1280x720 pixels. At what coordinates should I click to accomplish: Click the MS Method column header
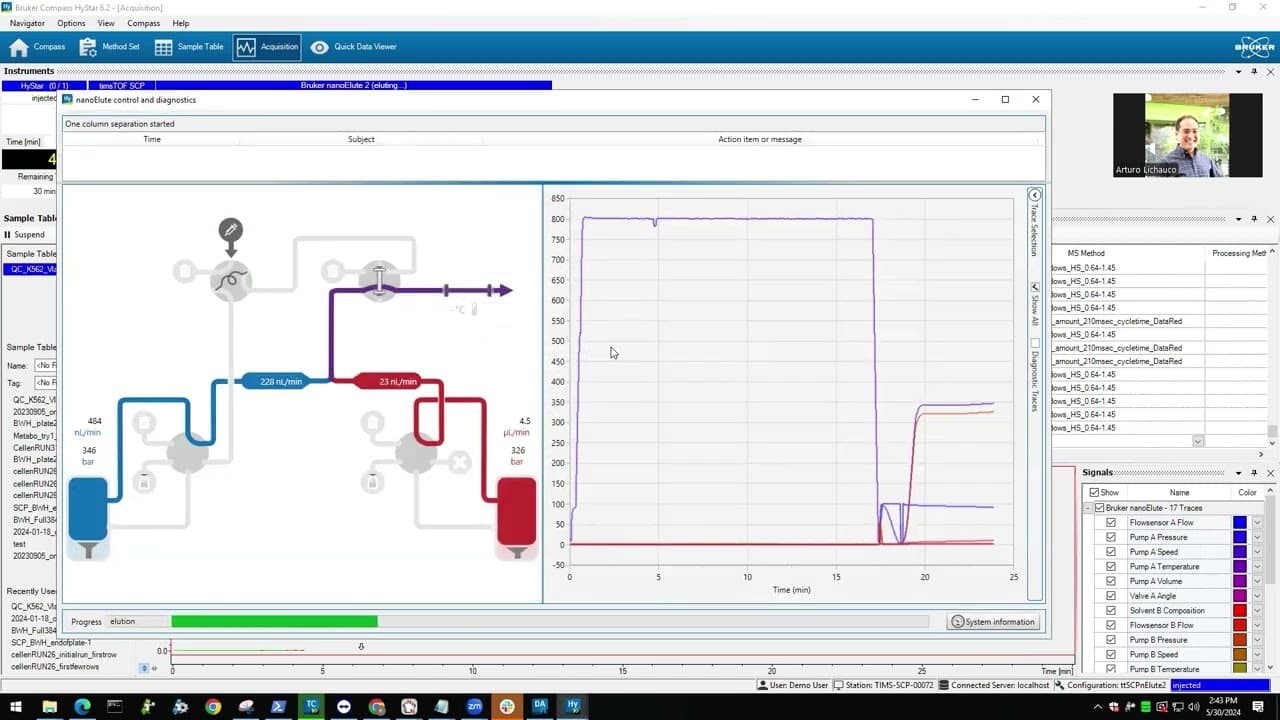point(1086,253)
